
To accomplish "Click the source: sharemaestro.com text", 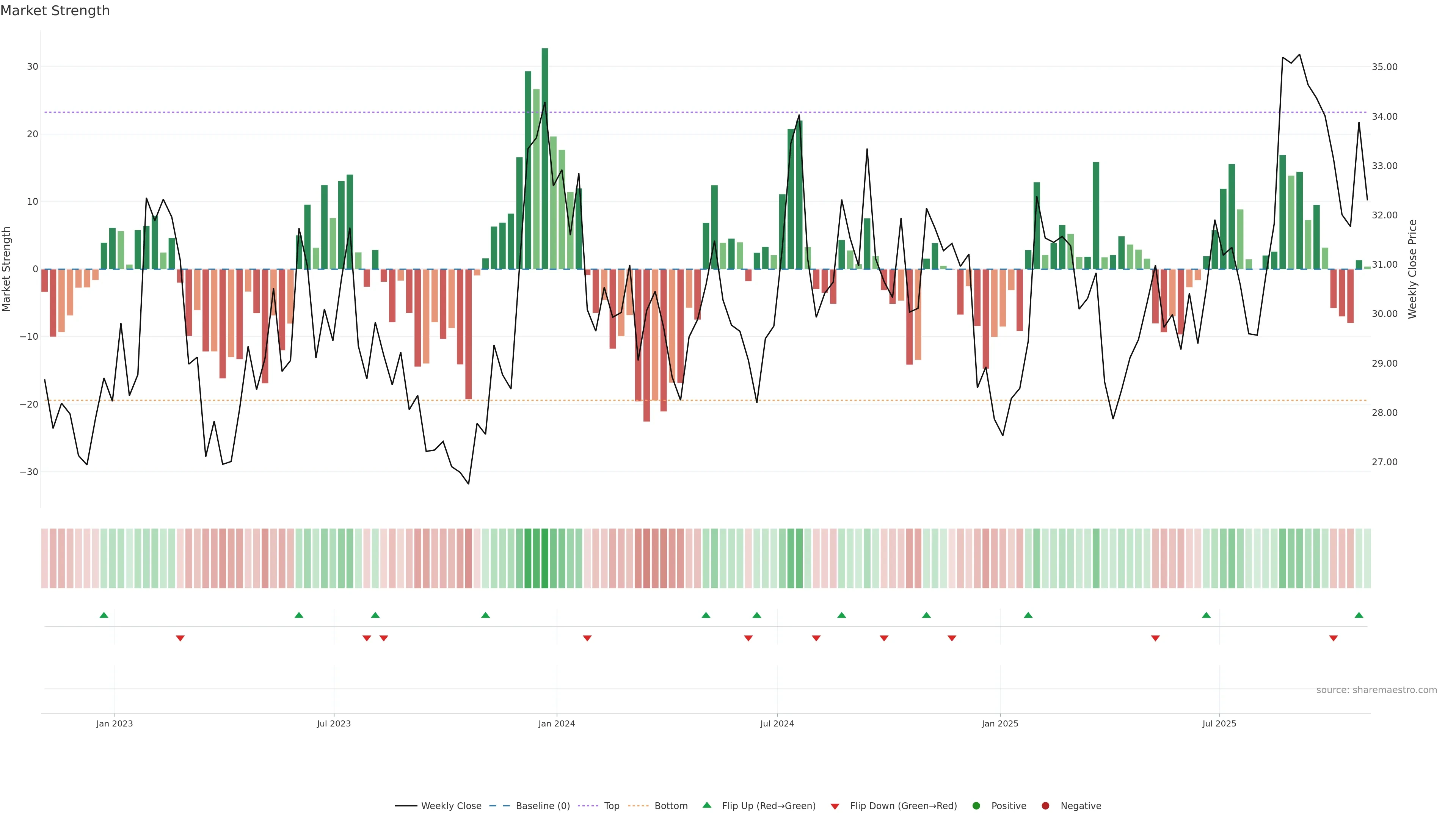I will (x=1376, y=690).
